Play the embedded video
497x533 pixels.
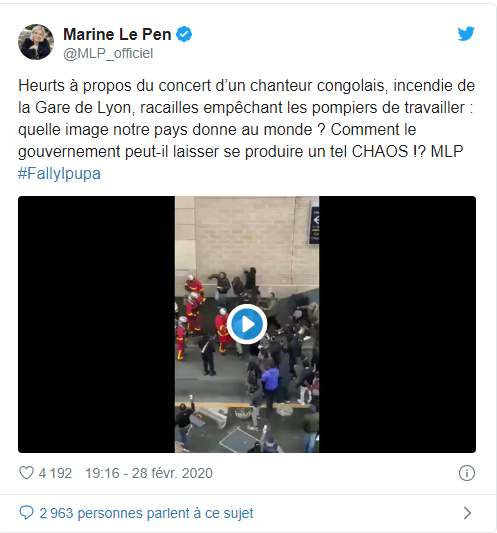tap(247, 324)
